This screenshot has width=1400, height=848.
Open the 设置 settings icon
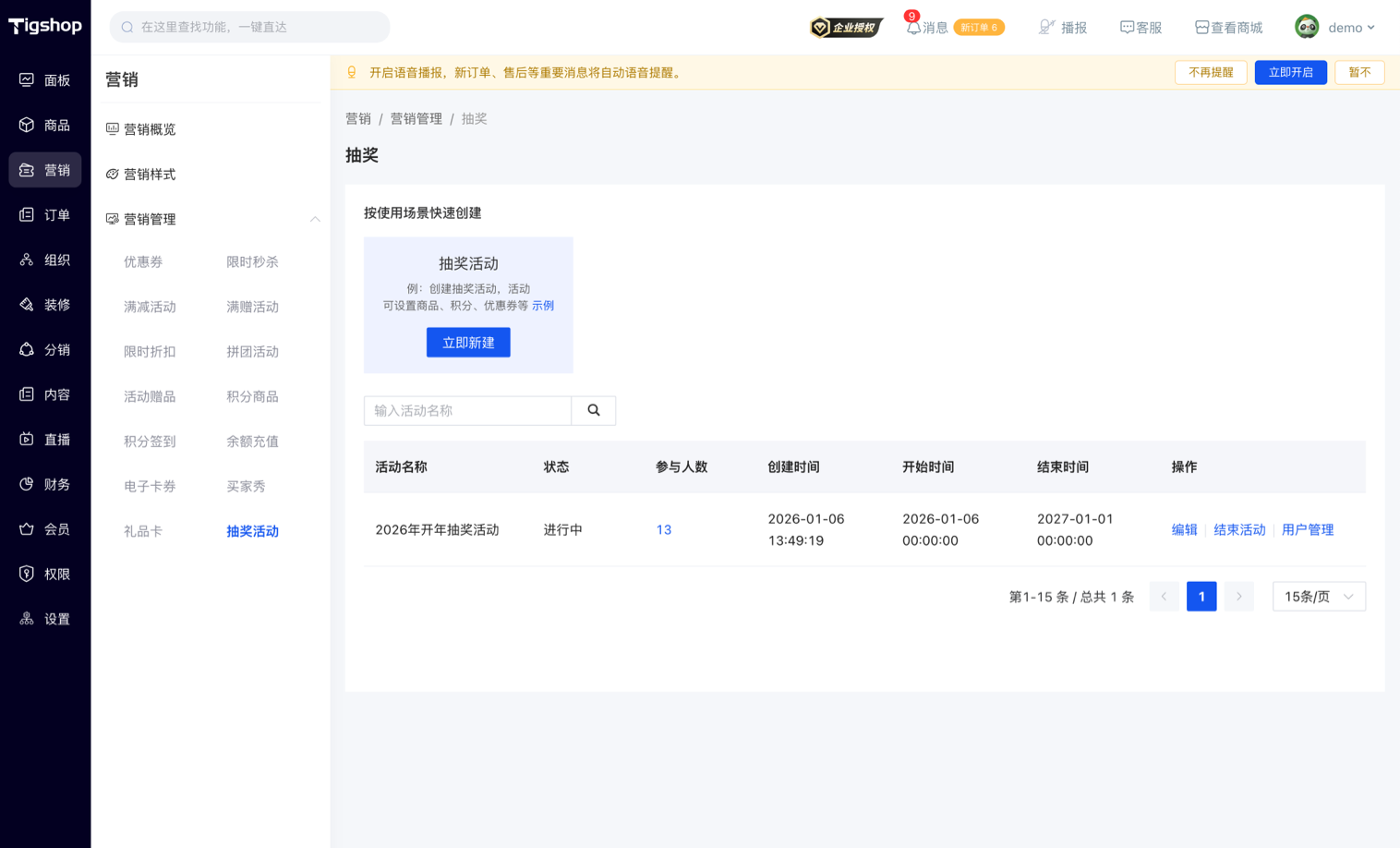pyautogui.click(x=27, y=619)
